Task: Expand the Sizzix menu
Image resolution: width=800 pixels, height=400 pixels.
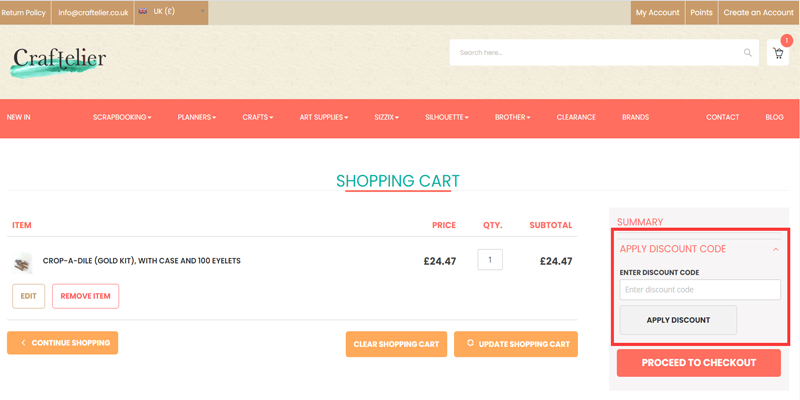Action: 386,117
